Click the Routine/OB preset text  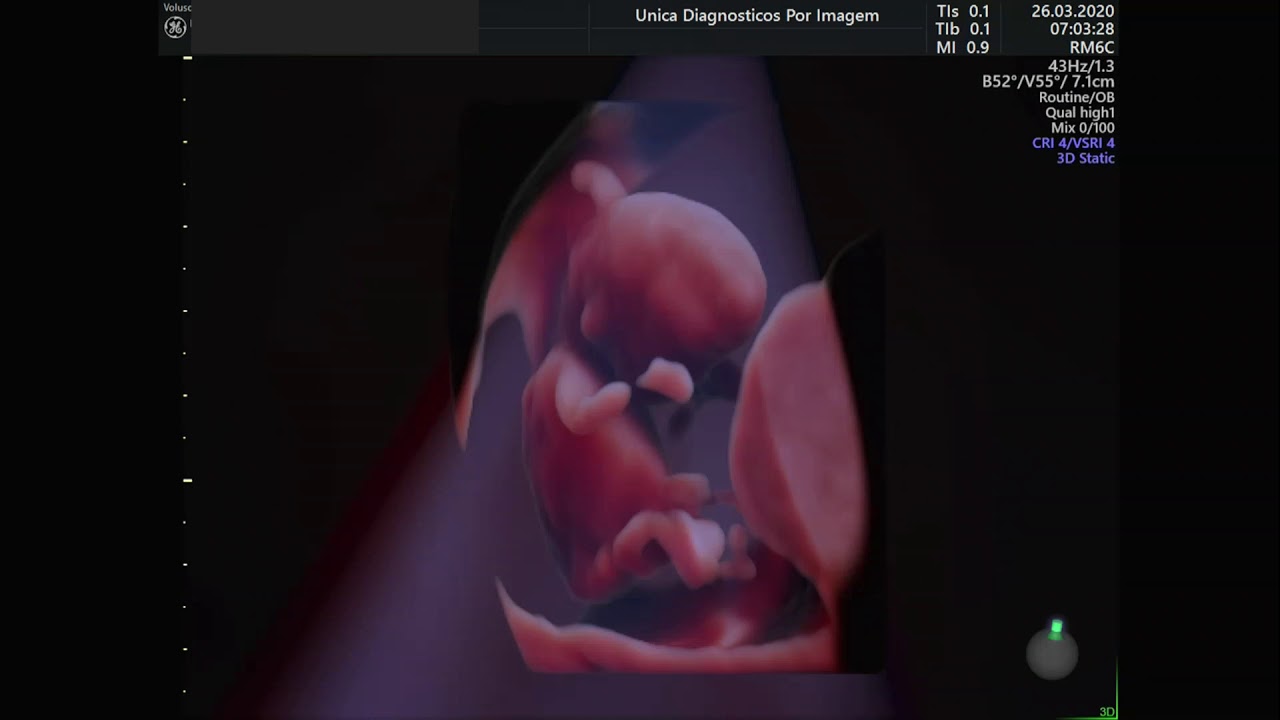click(x=1077, y=98)
